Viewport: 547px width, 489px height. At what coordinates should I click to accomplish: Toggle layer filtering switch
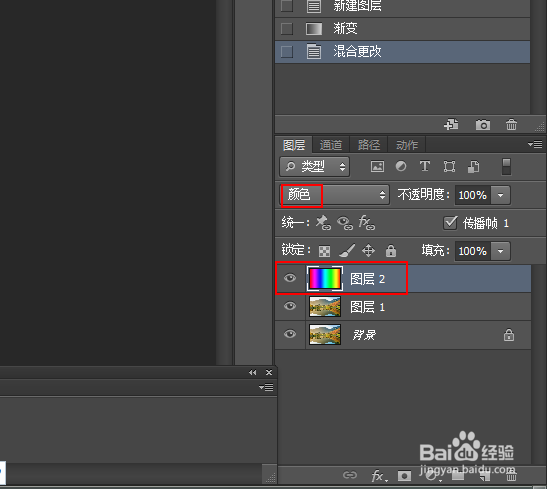[x=506, y=167]
